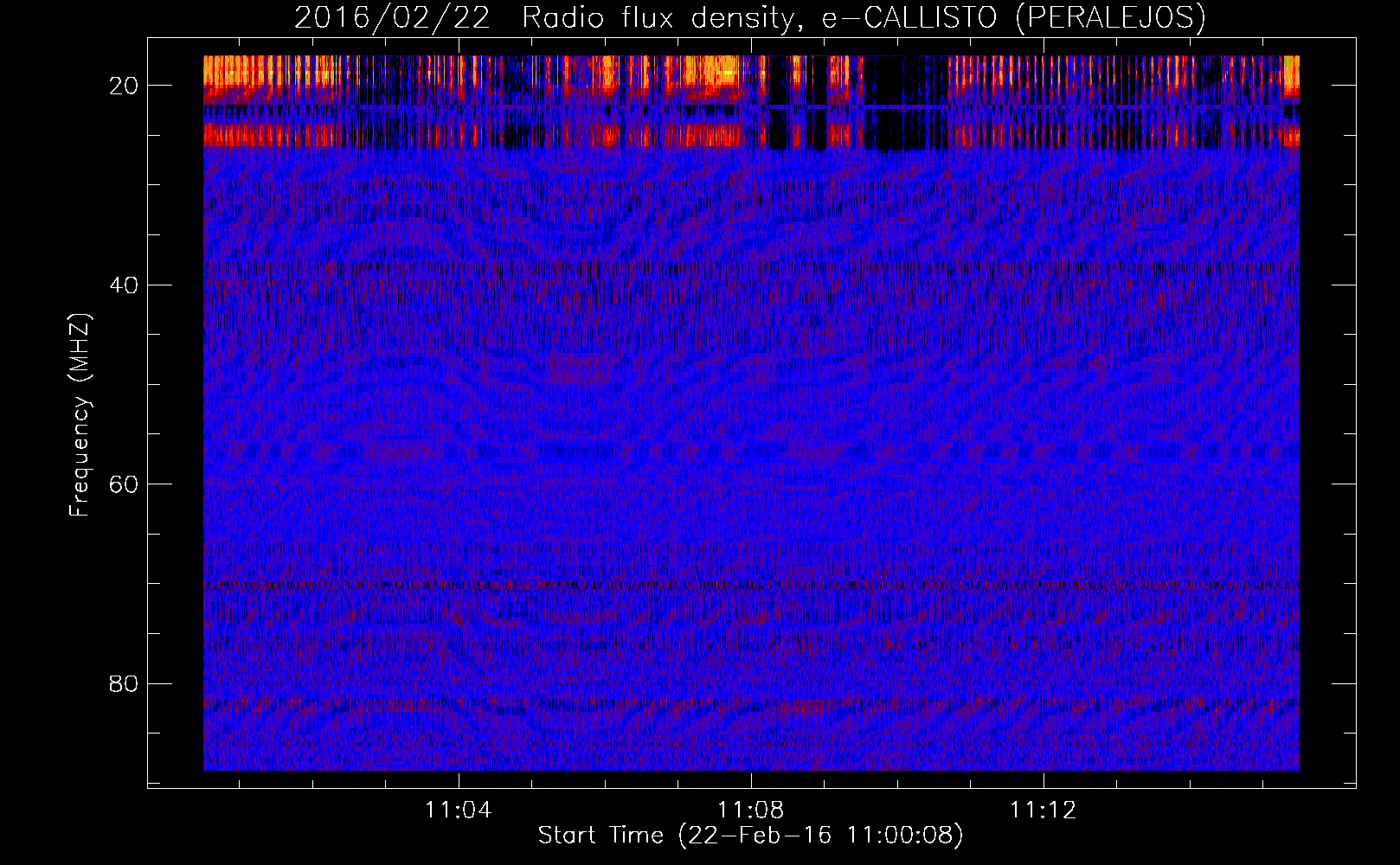This screenshot has height=865, width=1400.
Task: Click the 60 frequency tick label
Action: (125, 484)
